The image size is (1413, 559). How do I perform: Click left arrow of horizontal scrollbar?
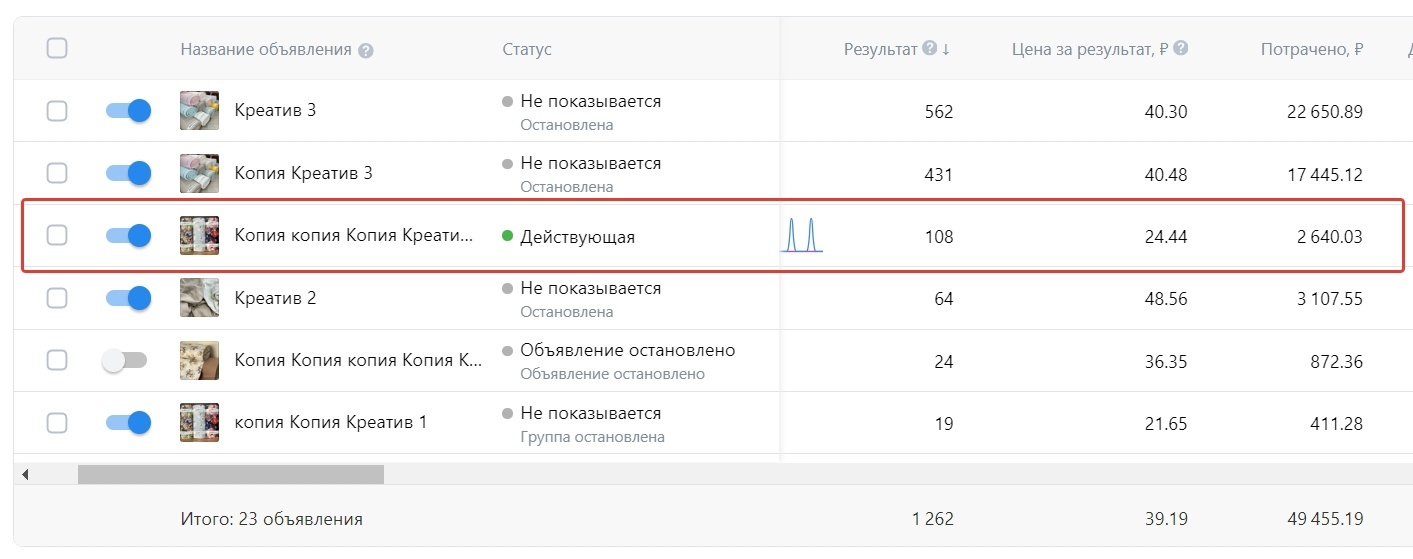click(x=26, y=474)
